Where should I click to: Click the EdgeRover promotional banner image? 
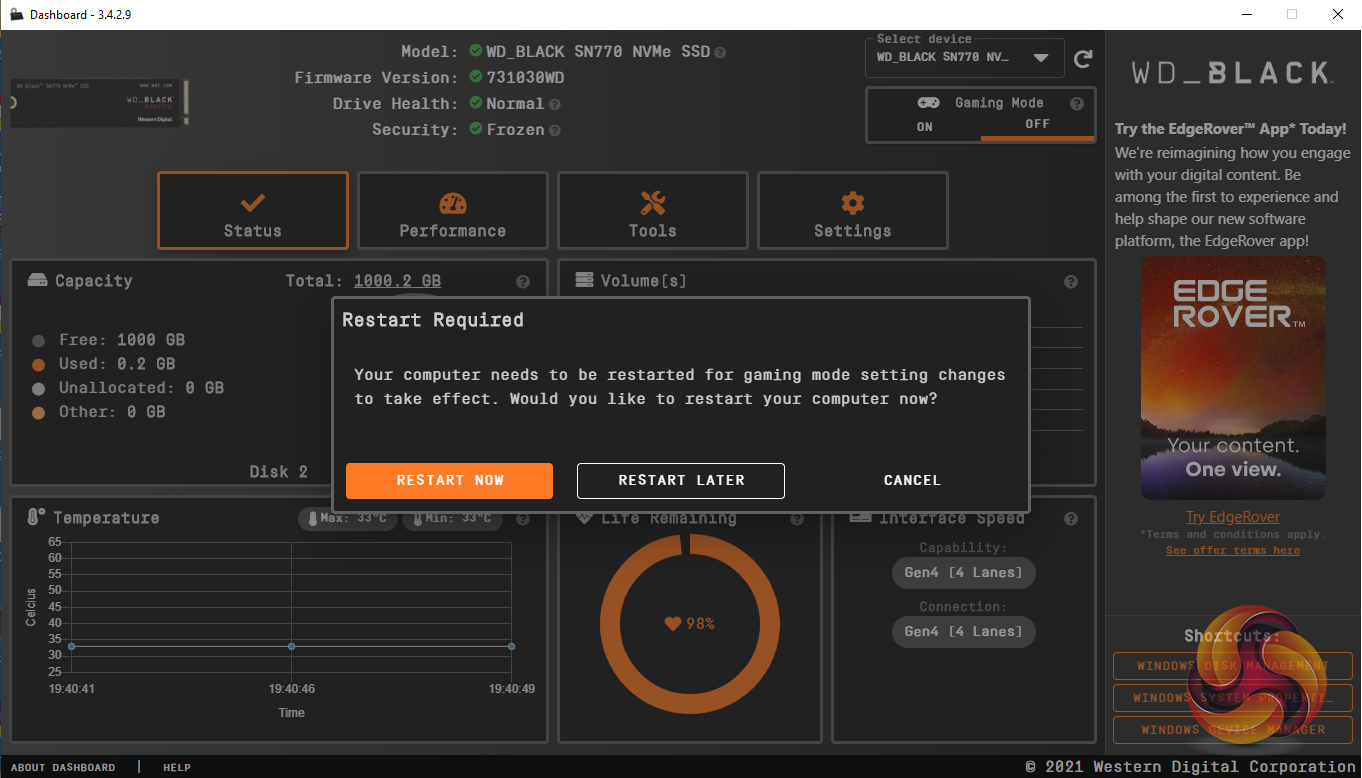1233,378
